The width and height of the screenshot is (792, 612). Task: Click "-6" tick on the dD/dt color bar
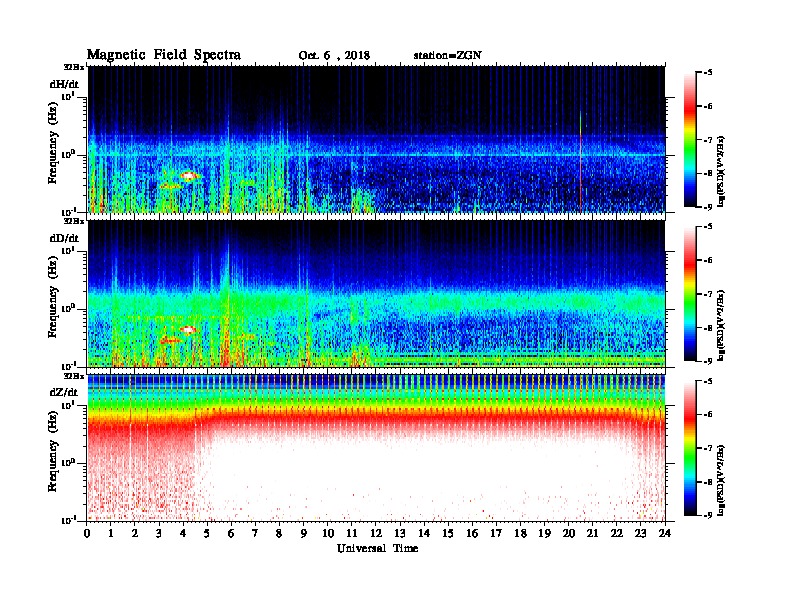coord(708,261)
